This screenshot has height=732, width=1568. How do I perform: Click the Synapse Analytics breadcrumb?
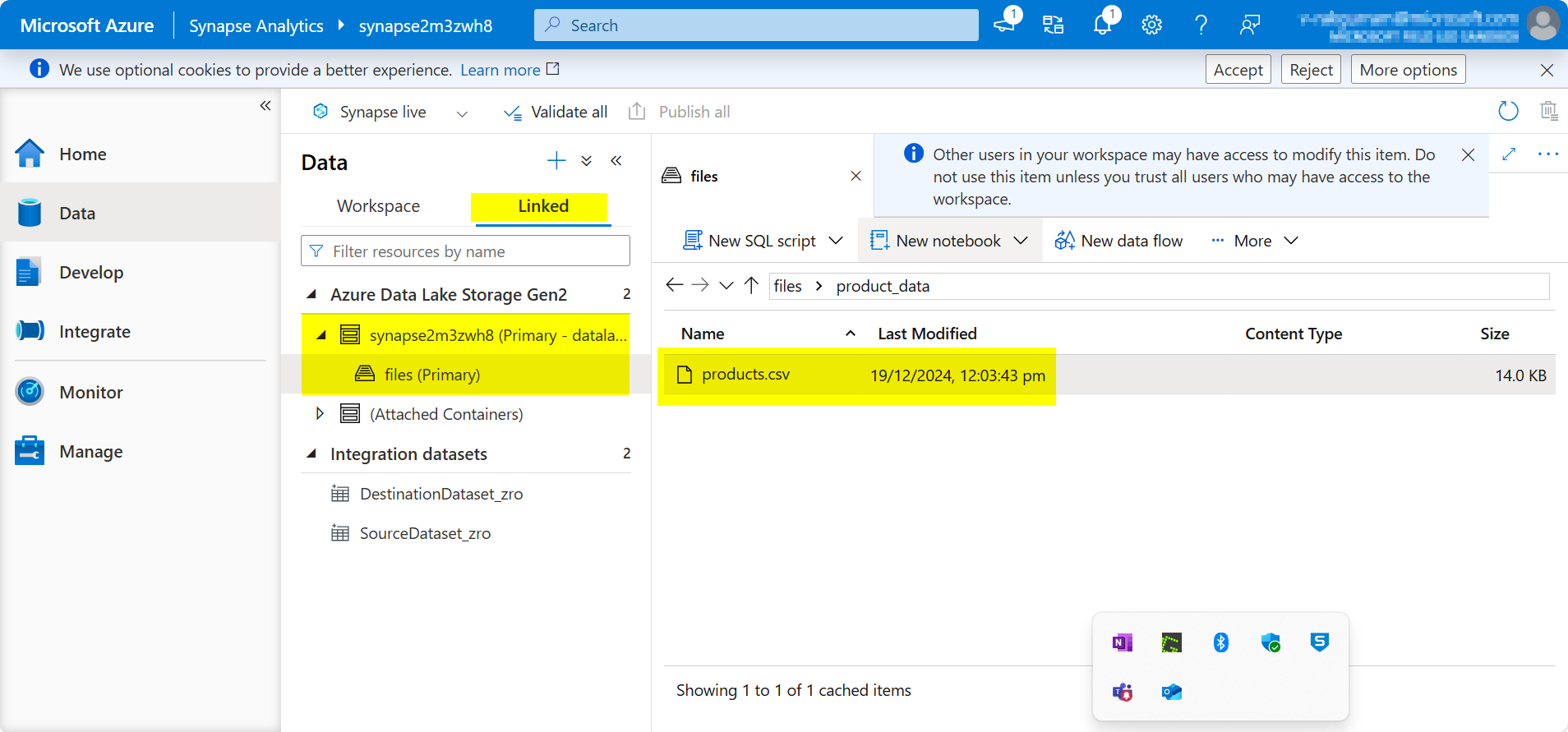point(256,25)
